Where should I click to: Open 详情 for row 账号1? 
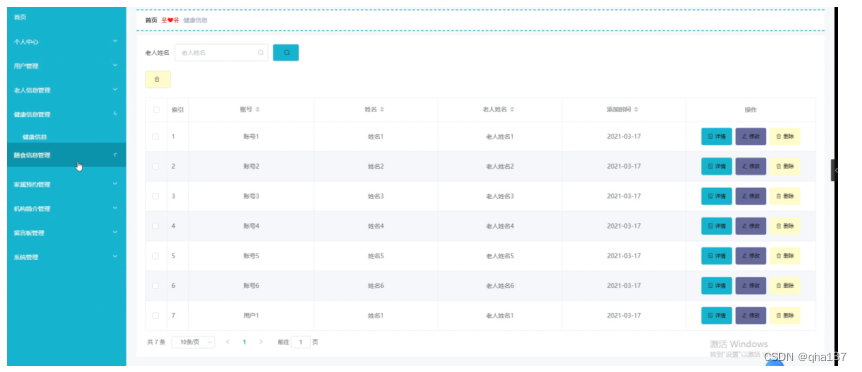coord(716,136)
